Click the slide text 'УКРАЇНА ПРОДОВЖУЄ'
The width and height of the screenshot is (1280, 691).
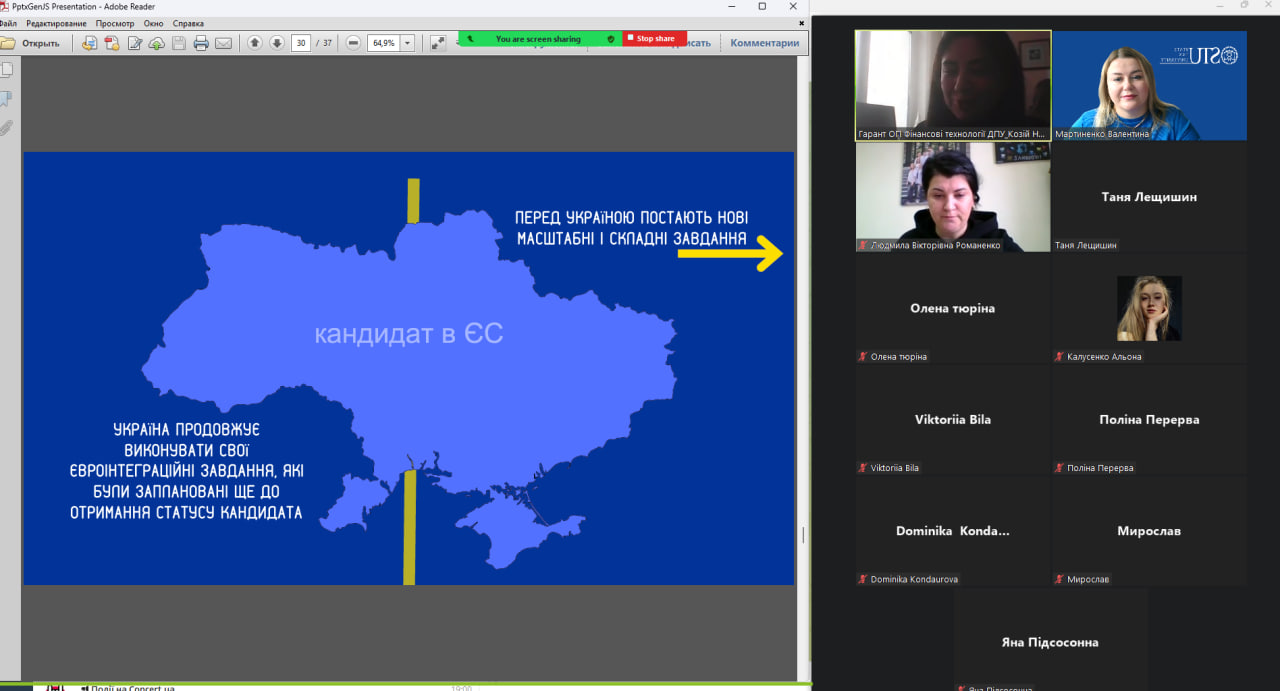coord(187,429)
